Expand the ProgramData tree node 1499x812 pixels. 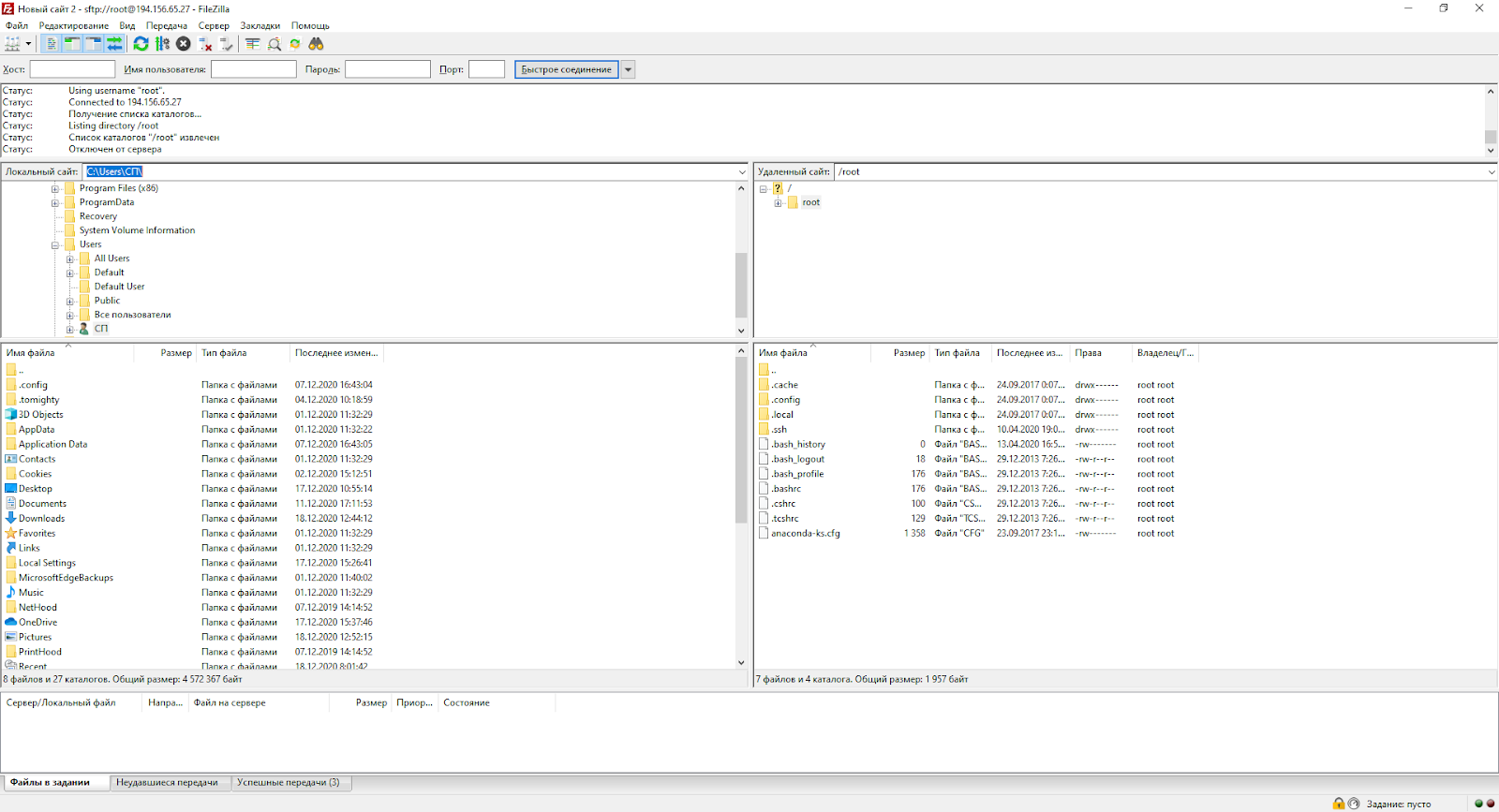tap(55, 202)
